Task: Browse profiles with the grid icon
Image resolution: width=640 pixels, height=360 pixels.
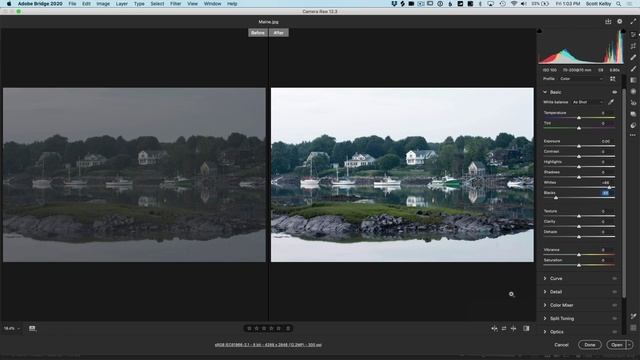Action: click(x=612, y=79)
